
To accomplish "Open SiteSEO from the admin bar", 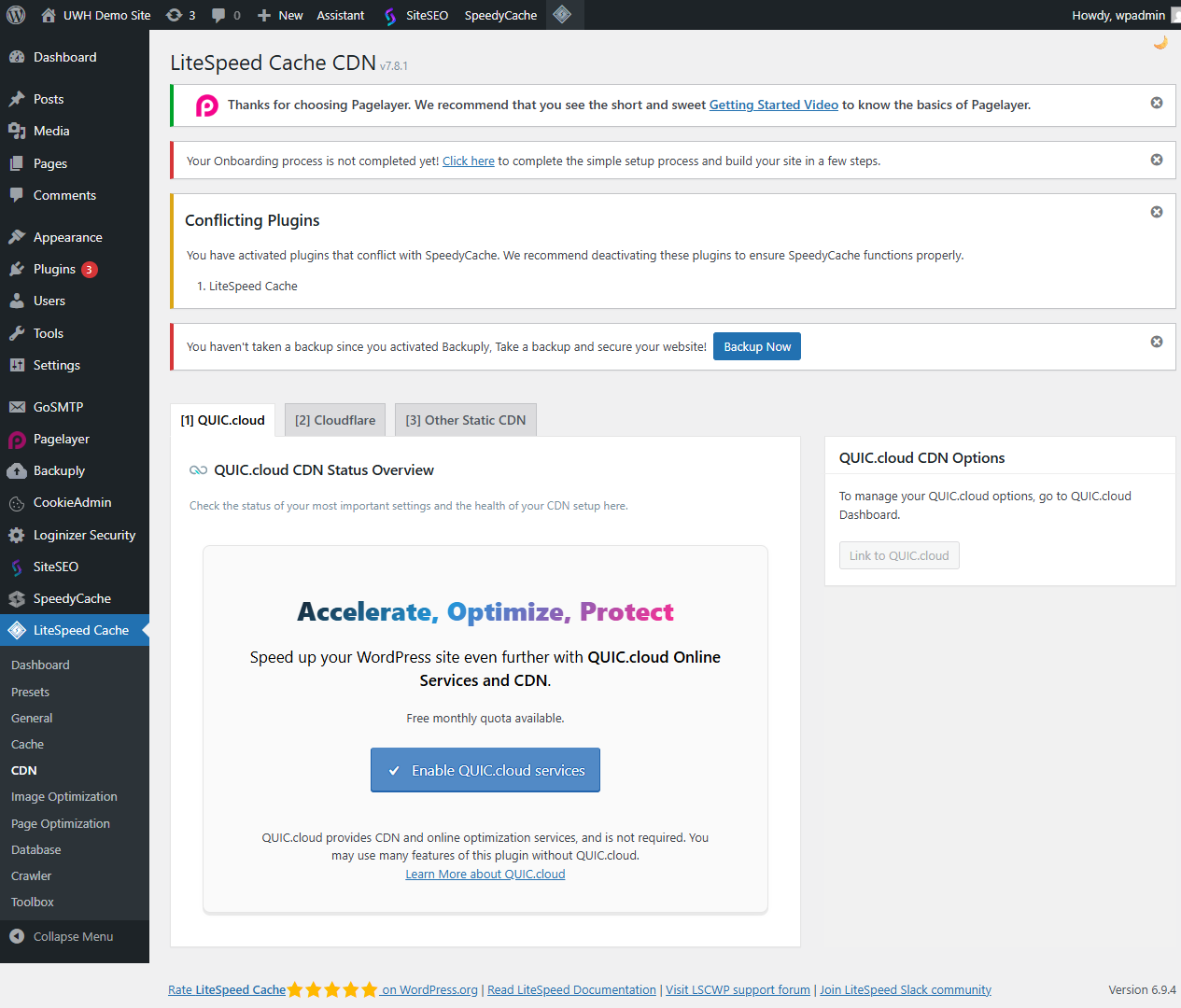I will (x=415, y=15).
